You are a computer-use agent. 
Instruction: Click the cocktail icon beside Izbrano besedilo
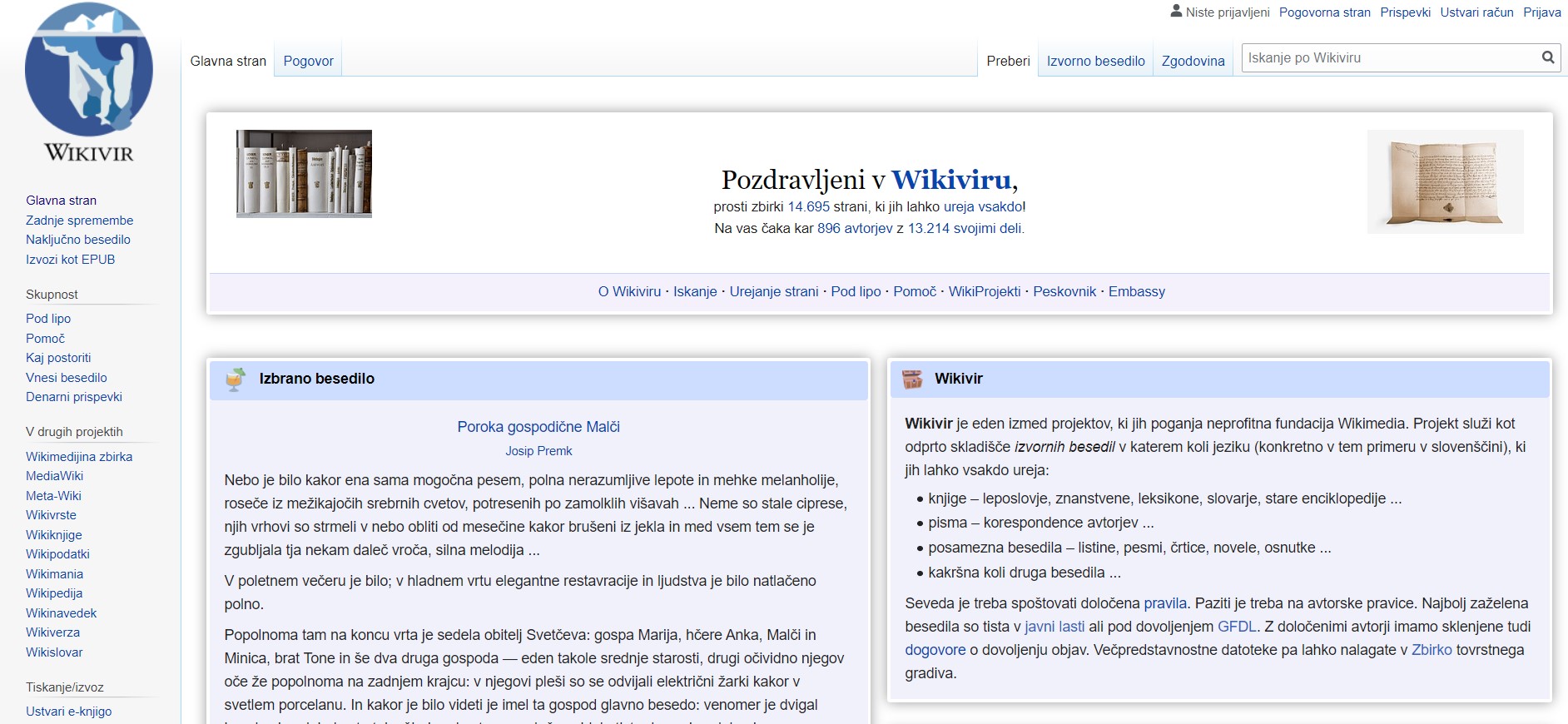pyautogui.click(x=236, y=379)
